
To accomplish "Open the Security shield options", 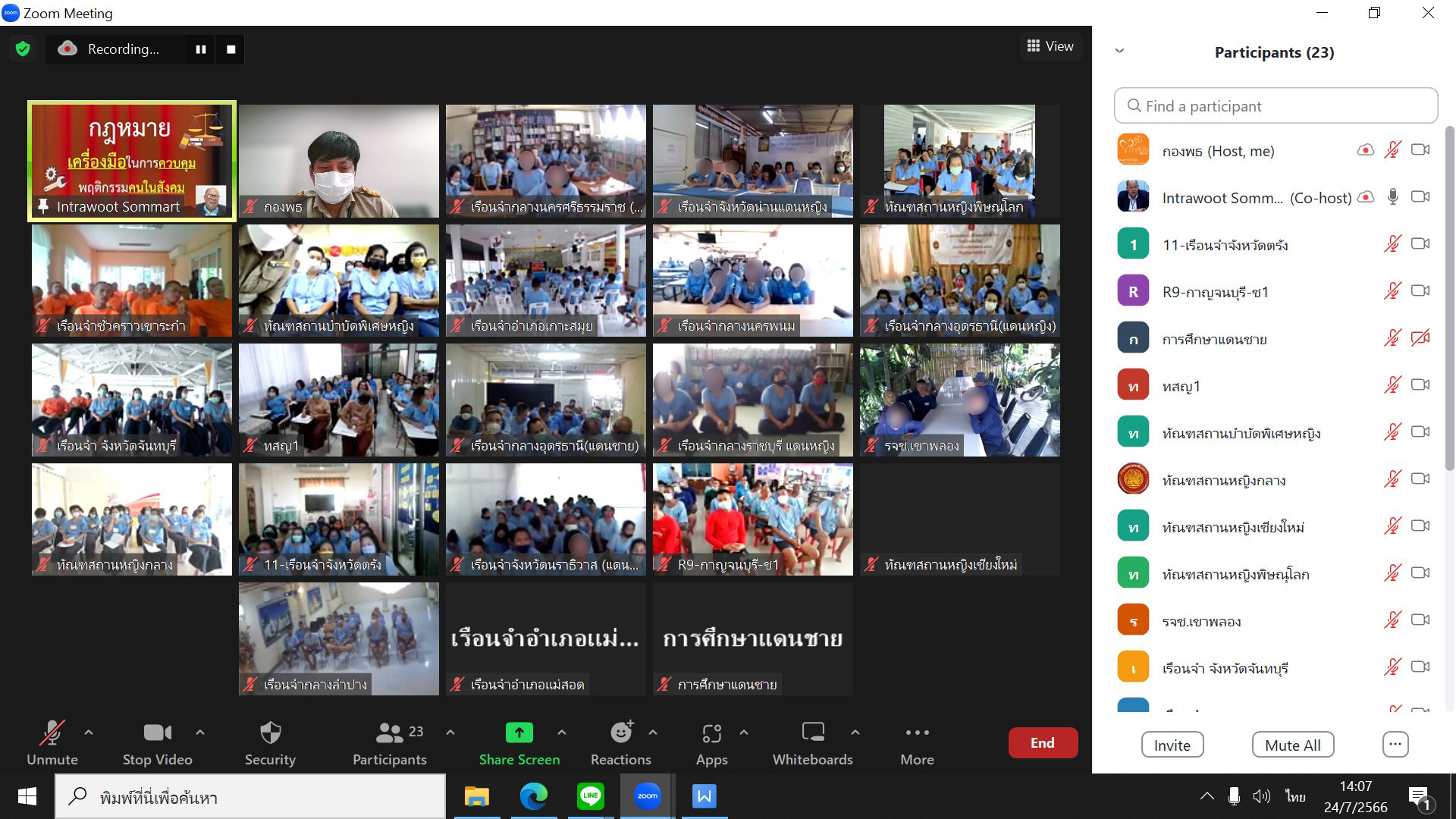I will (270, 743).
